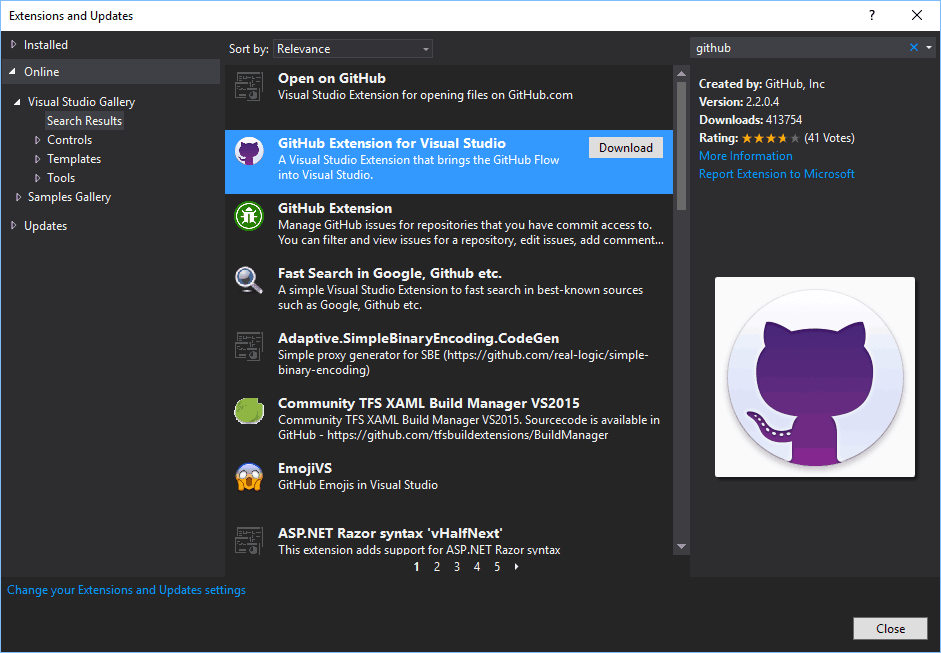Expand the Updates category
Screen dimensions: 941x653
pos(13,226)
